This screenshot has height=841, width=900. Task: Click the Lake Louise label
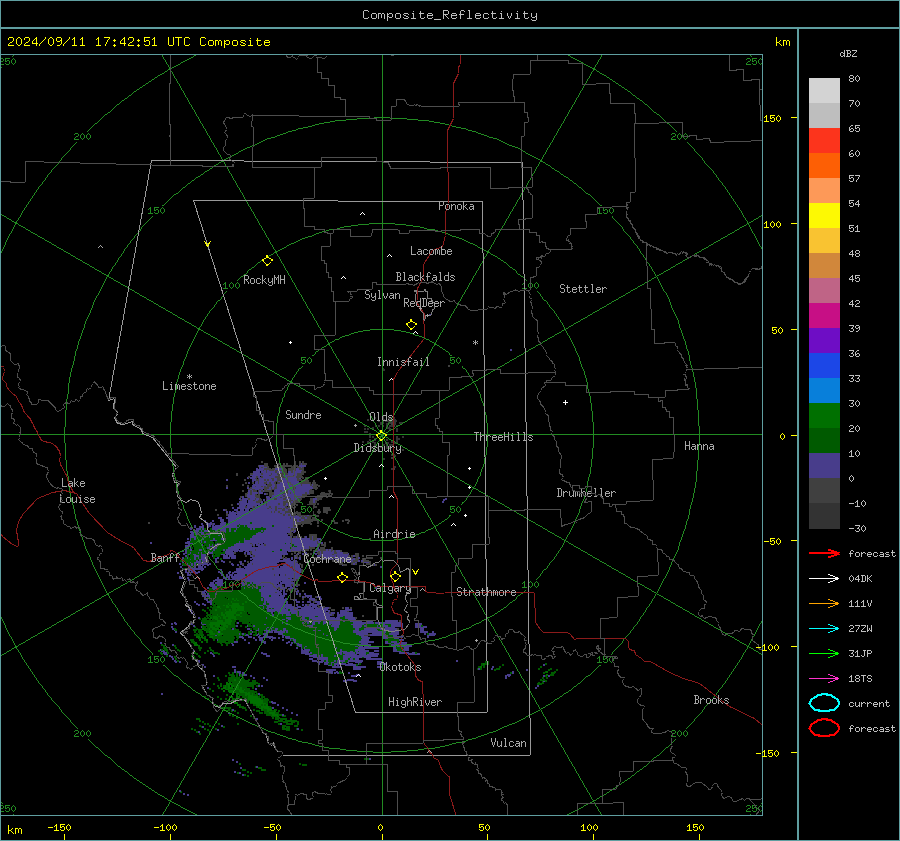point(77,491)
